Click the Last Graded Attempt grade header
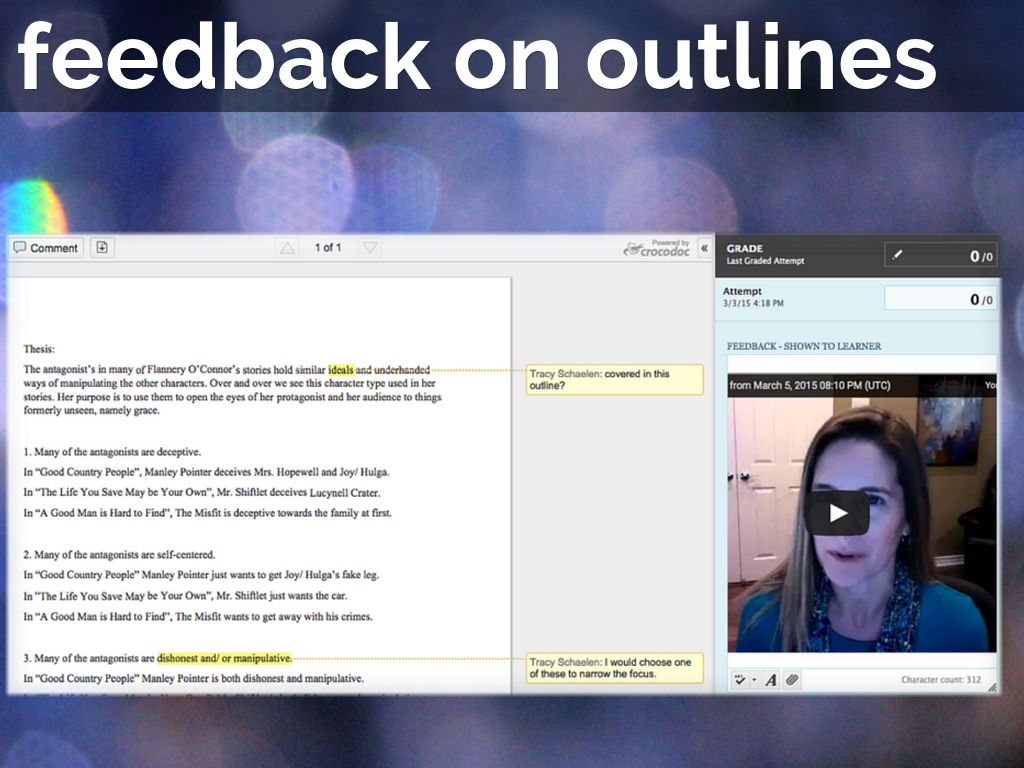This screenshot has height=768, width=1024. (765, 255)
